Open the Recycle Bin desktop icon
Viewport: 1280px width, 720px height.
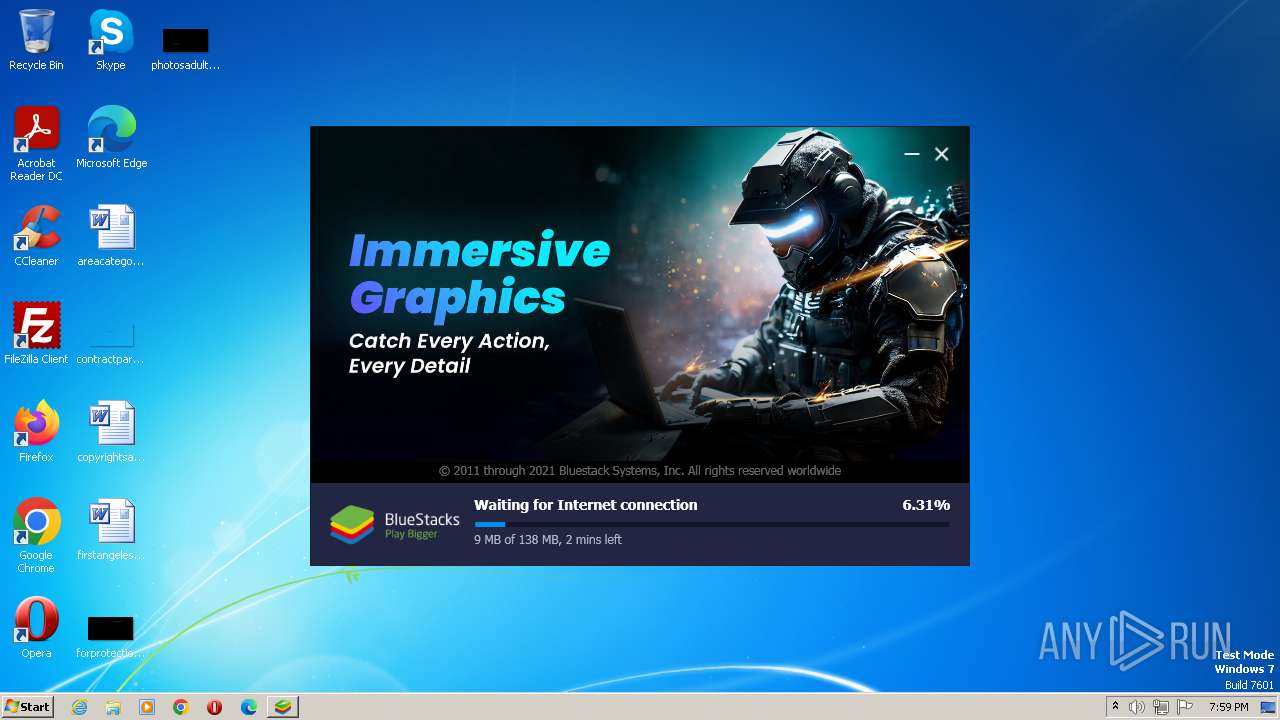point(36,40)
